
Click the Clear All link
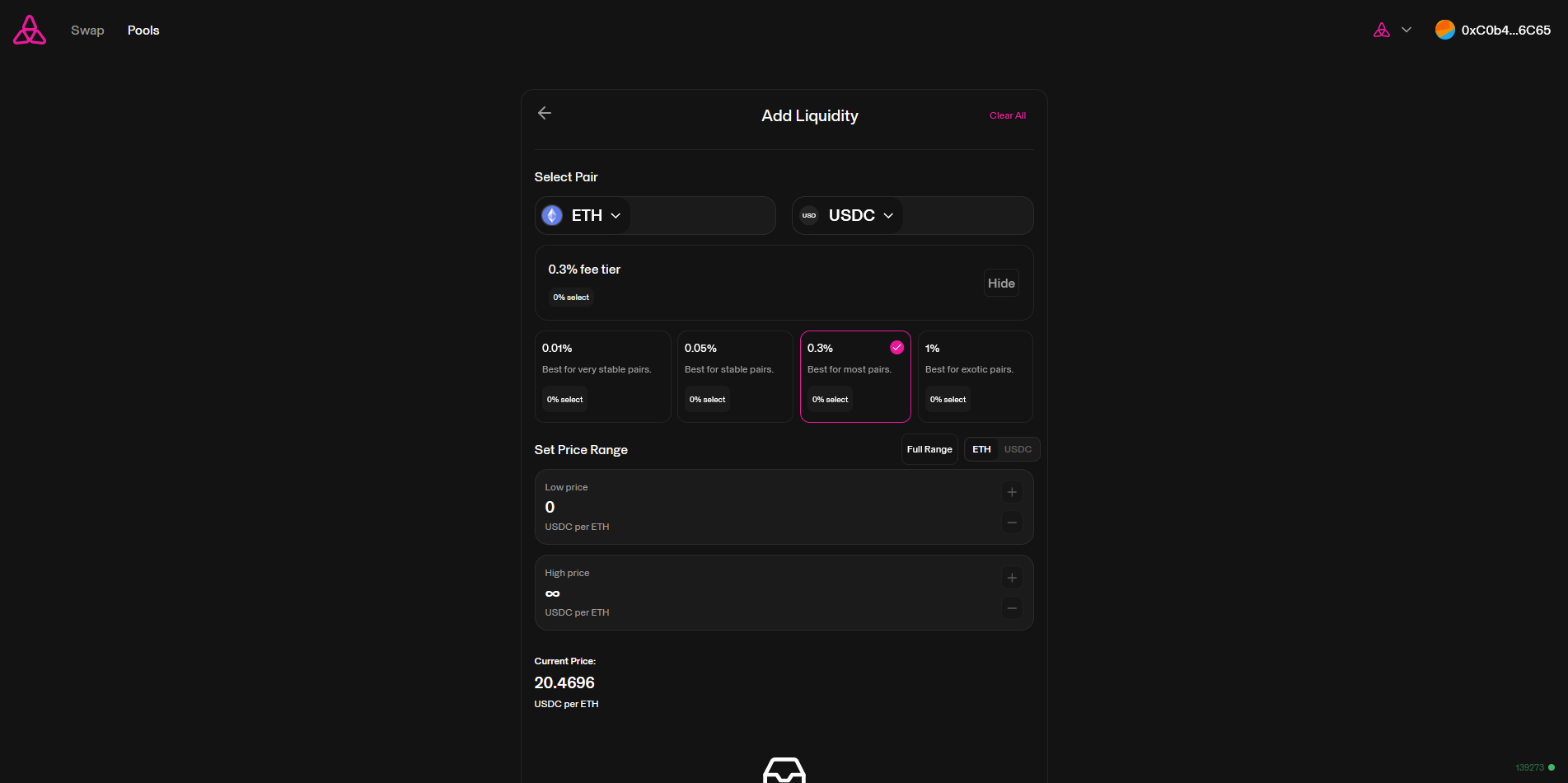(1007, 116)
